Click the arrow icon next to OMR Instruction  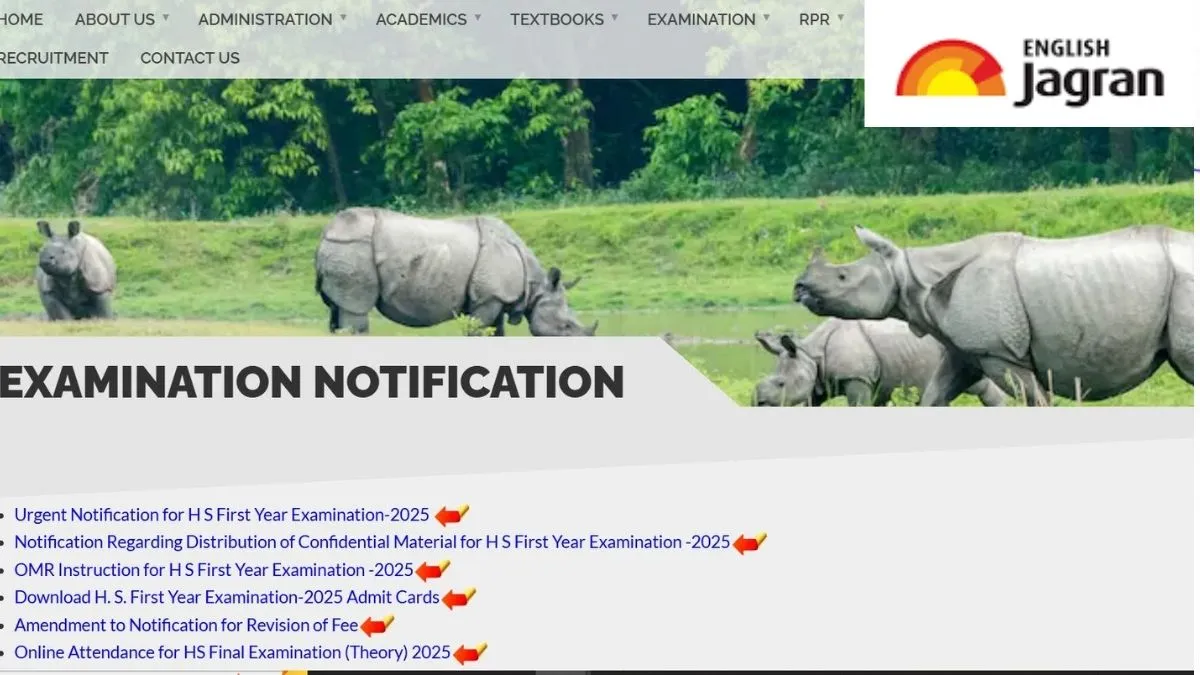[432, 571]
